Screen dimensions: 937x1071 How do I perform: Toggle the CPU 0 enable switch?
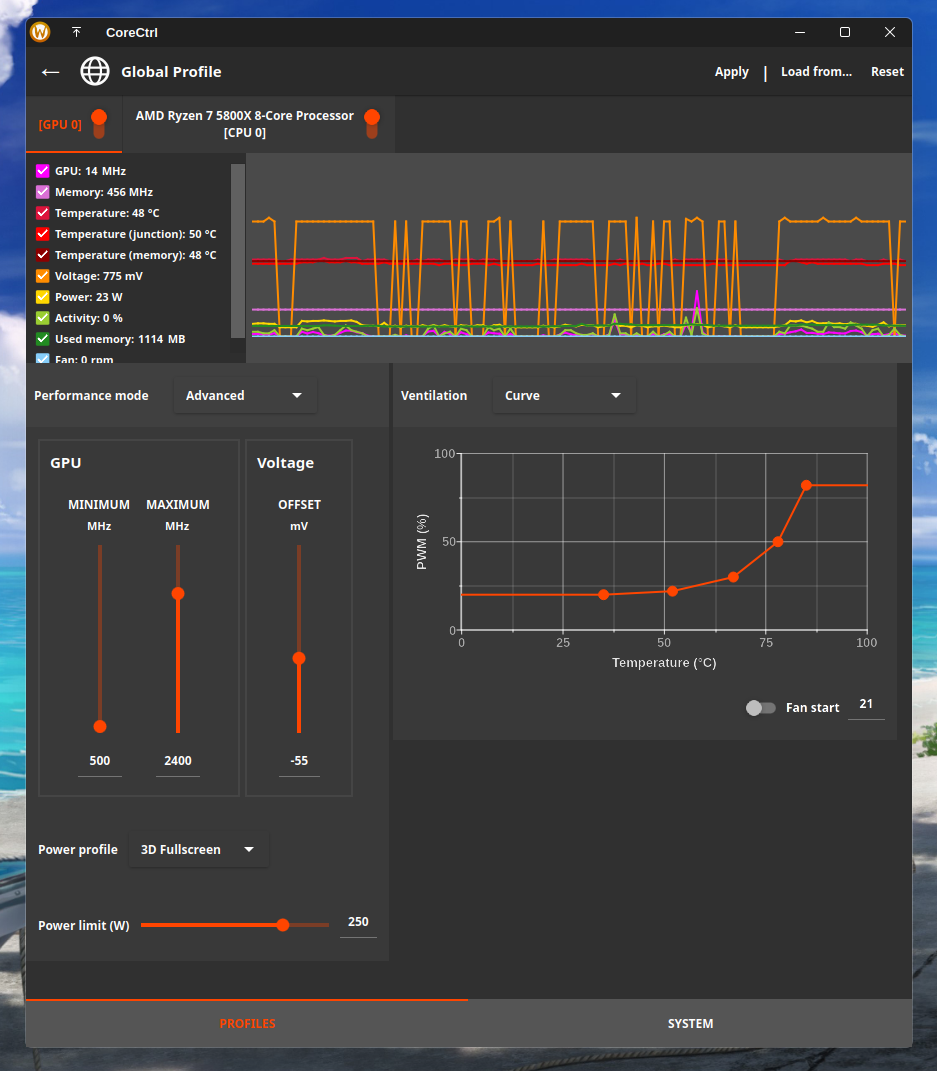tap(372, 124)
